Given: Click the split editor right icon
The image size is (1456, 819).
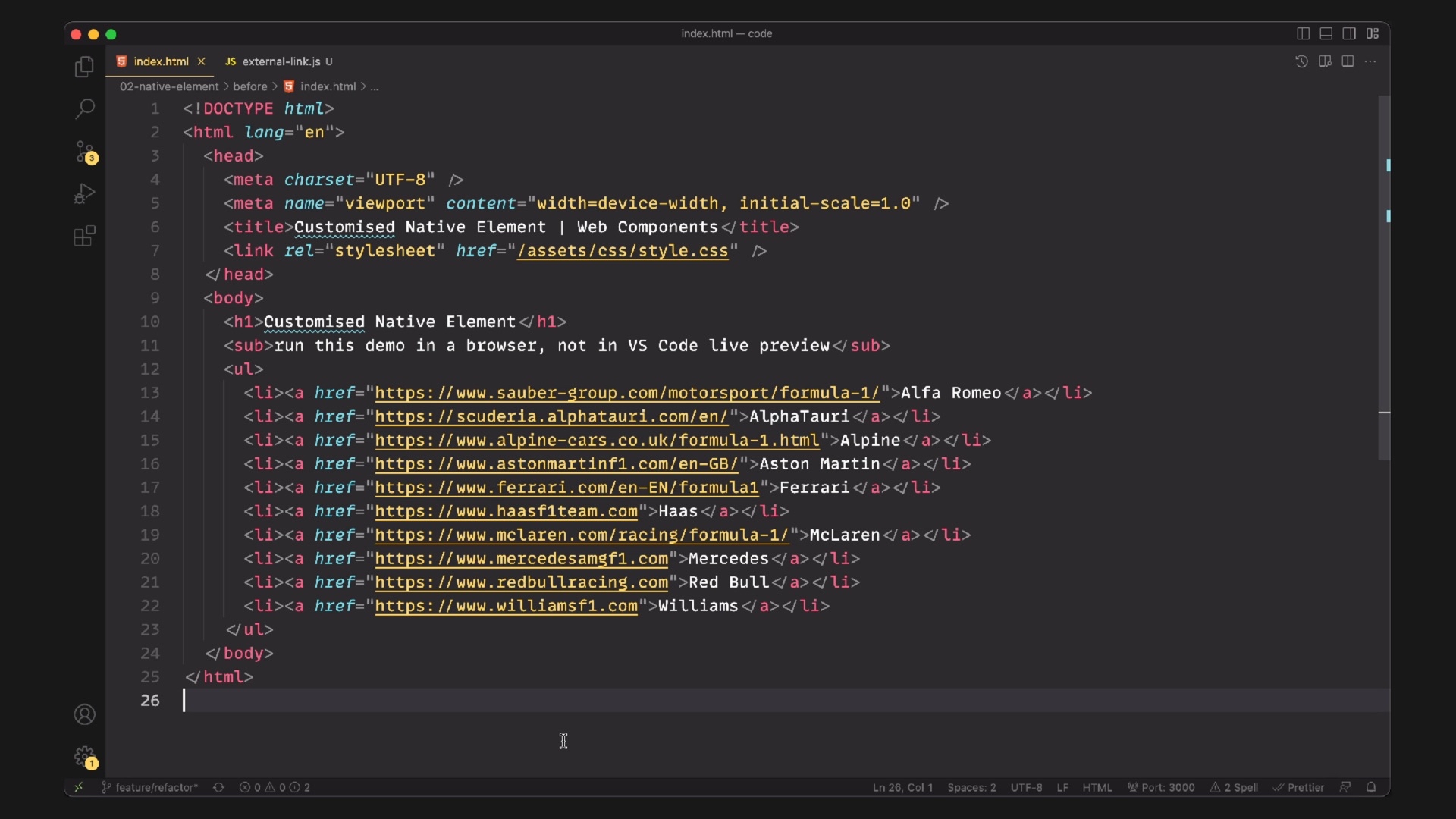Looking at the screenshot, I should click(1348, 61).
